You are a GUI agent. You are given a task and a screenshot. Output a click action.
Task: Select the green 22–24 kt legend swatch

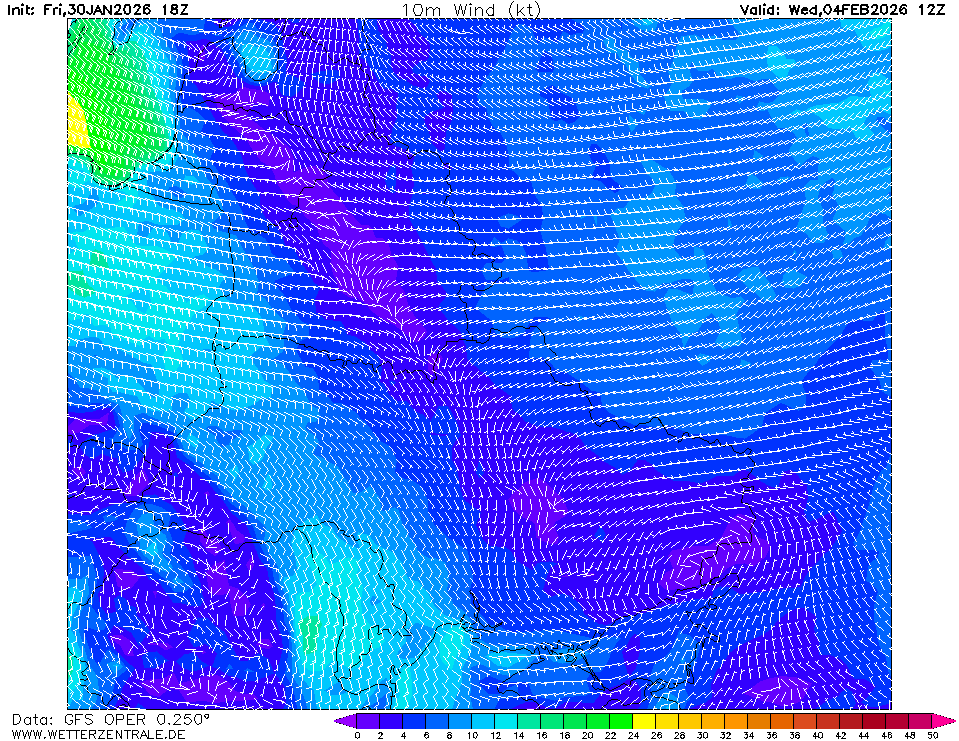tap(621, 720)
